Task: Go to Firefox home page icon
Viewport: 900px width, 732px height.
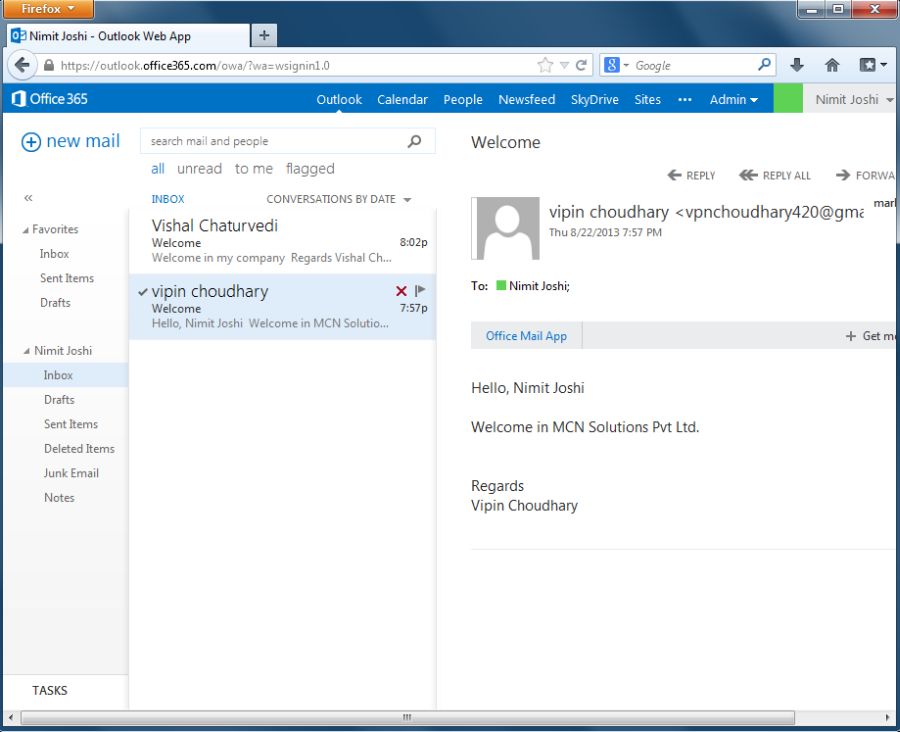Action: [x=832, y=65]
